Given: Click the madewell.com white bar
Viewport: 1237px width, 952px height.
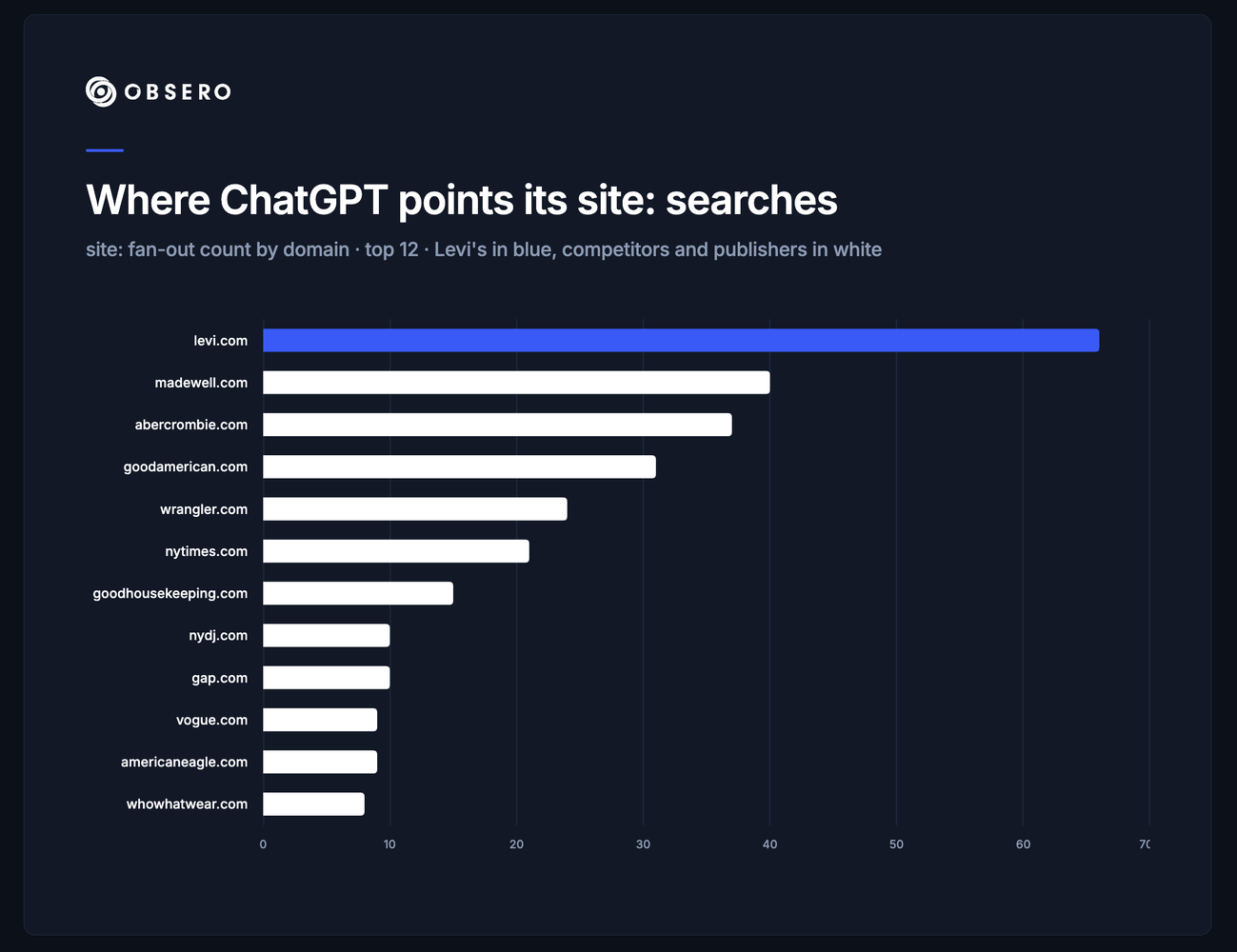Looking at the screenshot, I should (516, 383).
